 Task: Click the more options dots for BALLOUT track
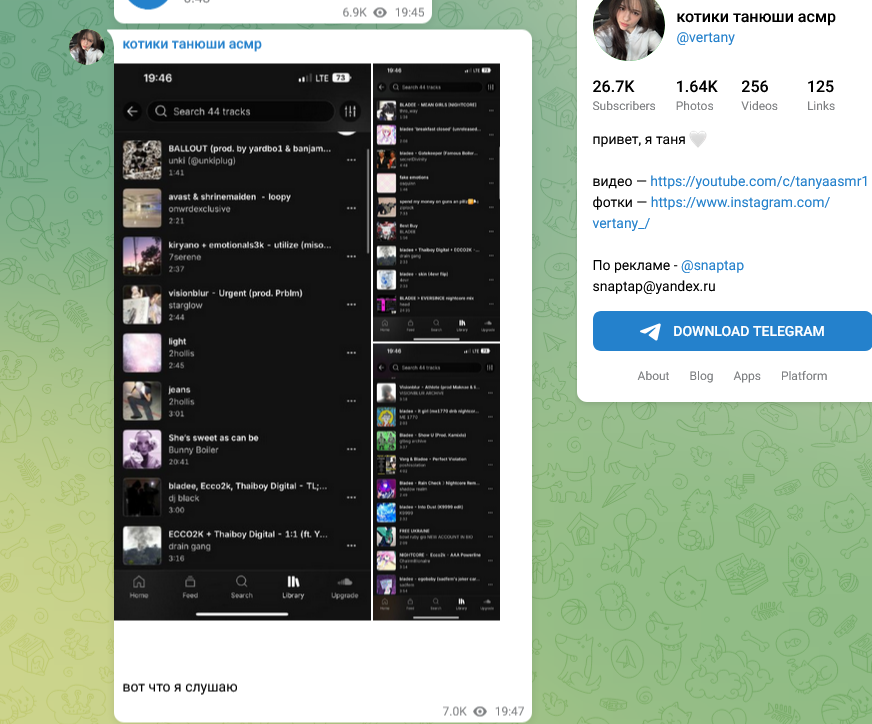tap(351, 160)
